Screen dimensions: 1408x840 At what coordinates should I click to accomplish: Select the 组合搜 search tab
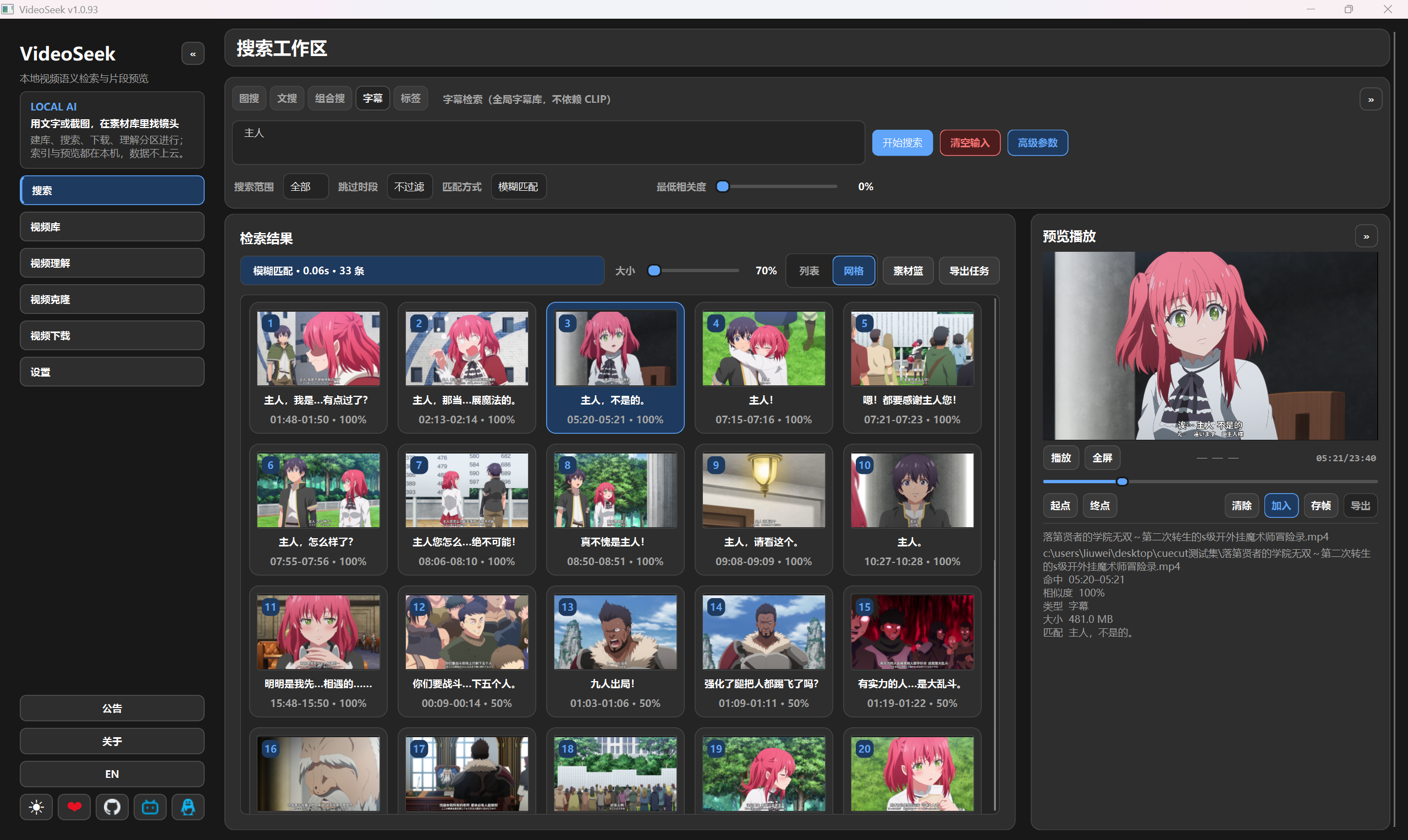click(330, 98)
